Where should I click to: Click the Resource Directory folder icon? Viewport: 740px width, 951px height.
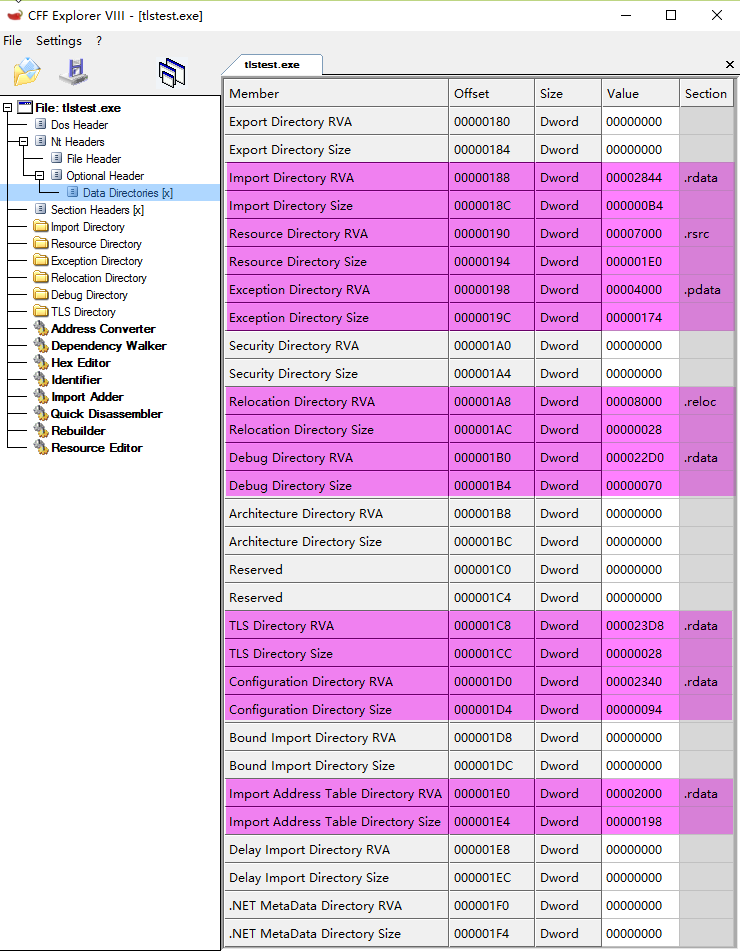click(x=41, y=243)
